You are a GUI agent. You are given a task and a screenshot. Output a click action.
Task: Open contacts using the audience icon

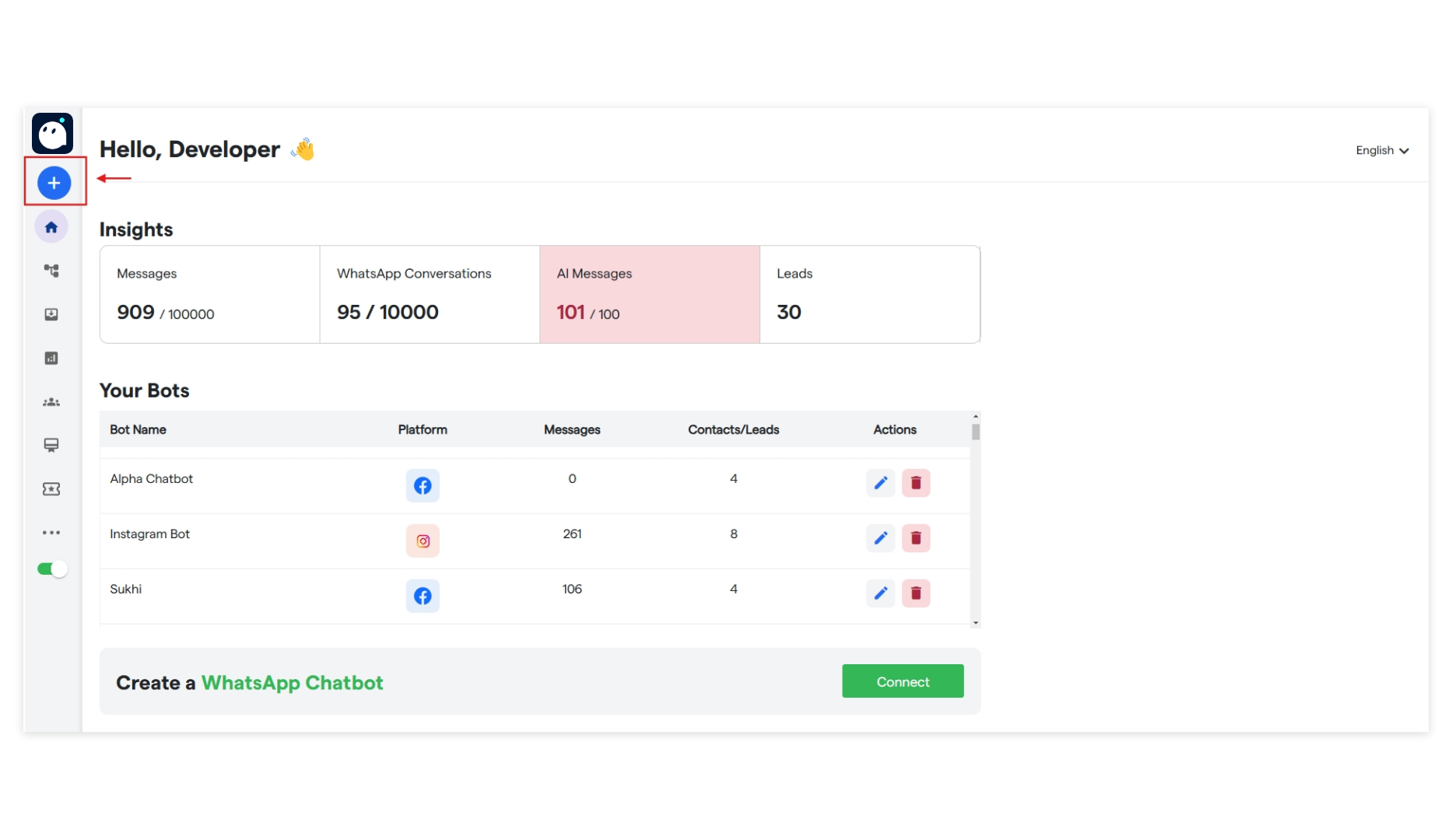click(x=51, y=401)
